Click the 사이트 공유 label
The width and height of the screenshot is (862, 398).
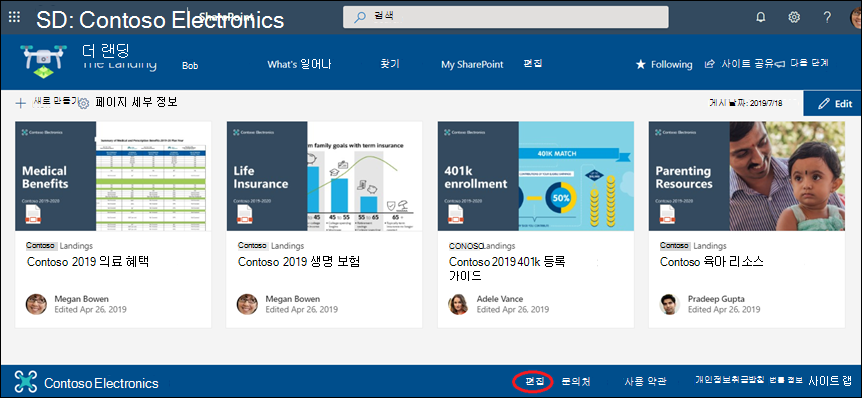point(747,64)
